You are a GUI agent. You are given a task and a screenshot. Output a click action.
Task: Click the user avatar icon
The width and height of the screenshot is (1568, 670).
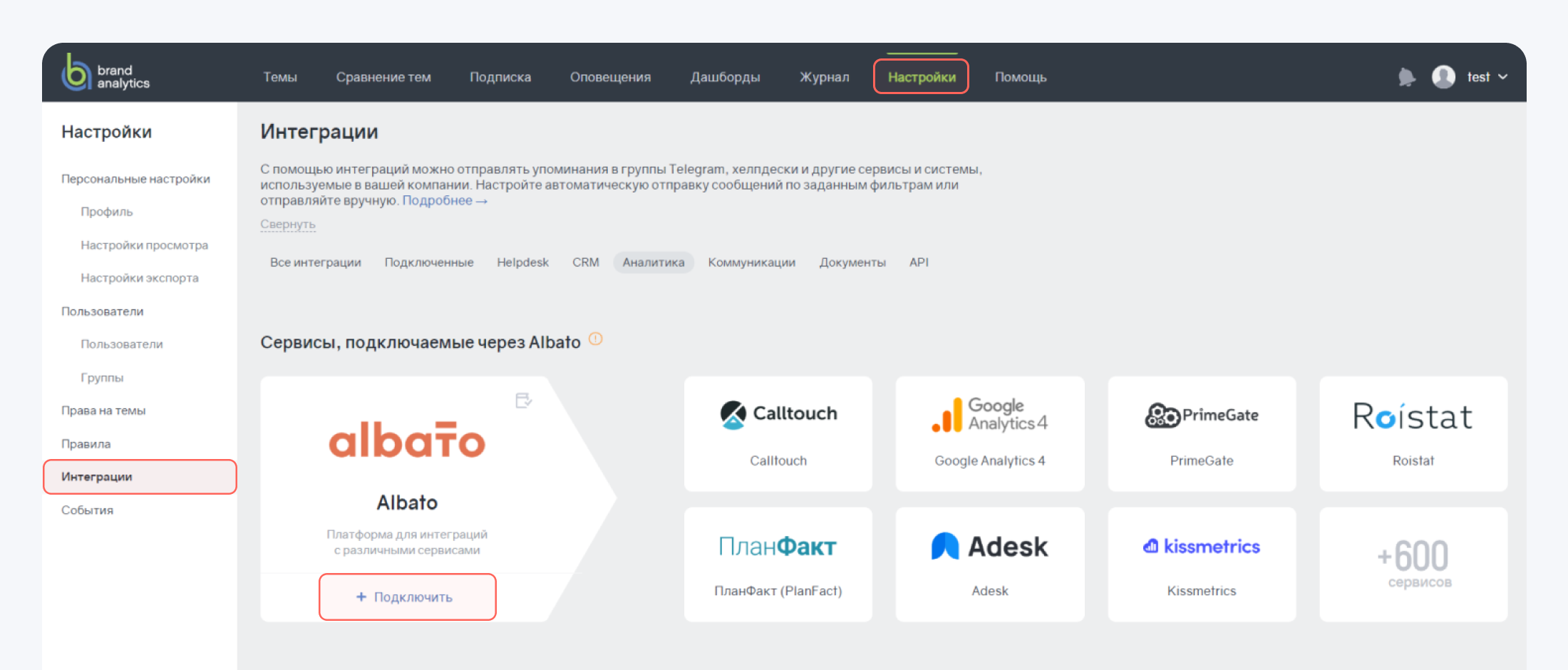click(1443, 77)
